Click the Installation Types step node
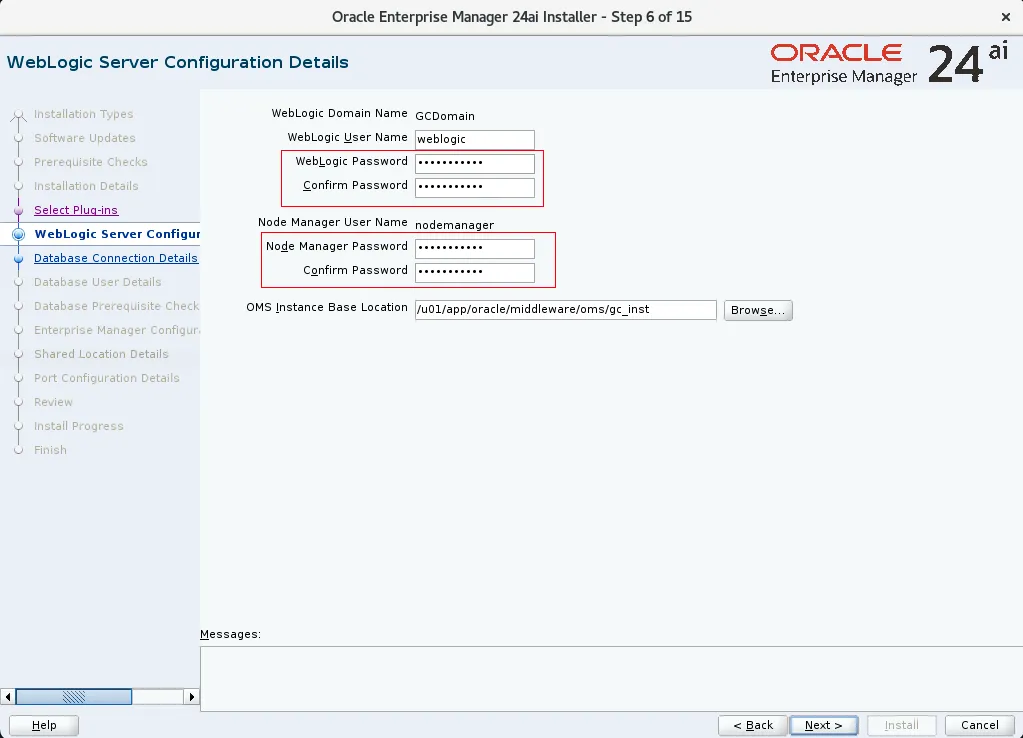 pos(18,114)
